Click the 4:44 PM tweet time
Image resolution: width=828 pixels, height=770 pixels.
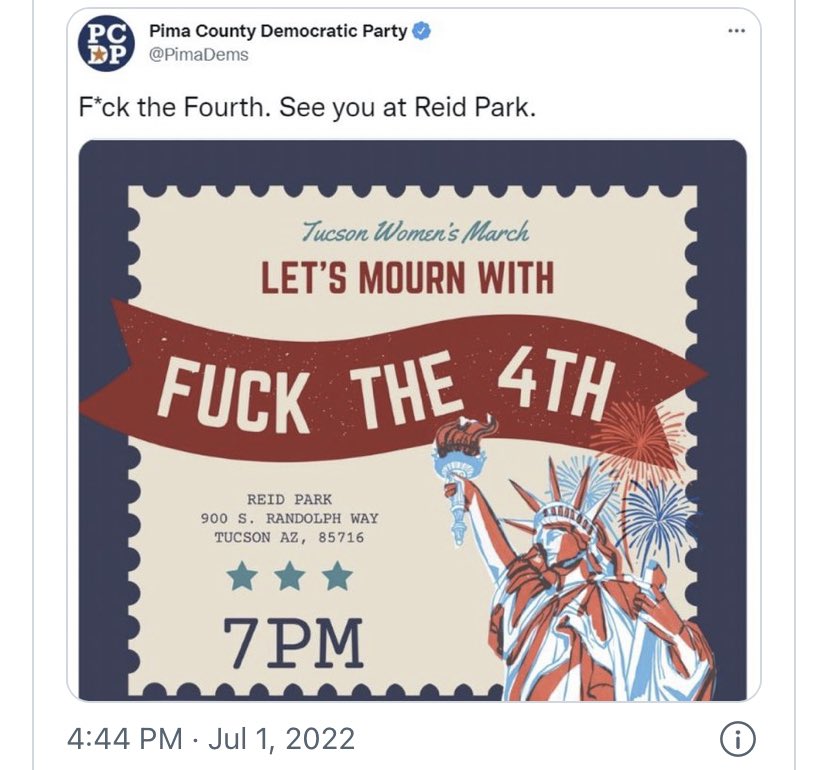(125, 738)
